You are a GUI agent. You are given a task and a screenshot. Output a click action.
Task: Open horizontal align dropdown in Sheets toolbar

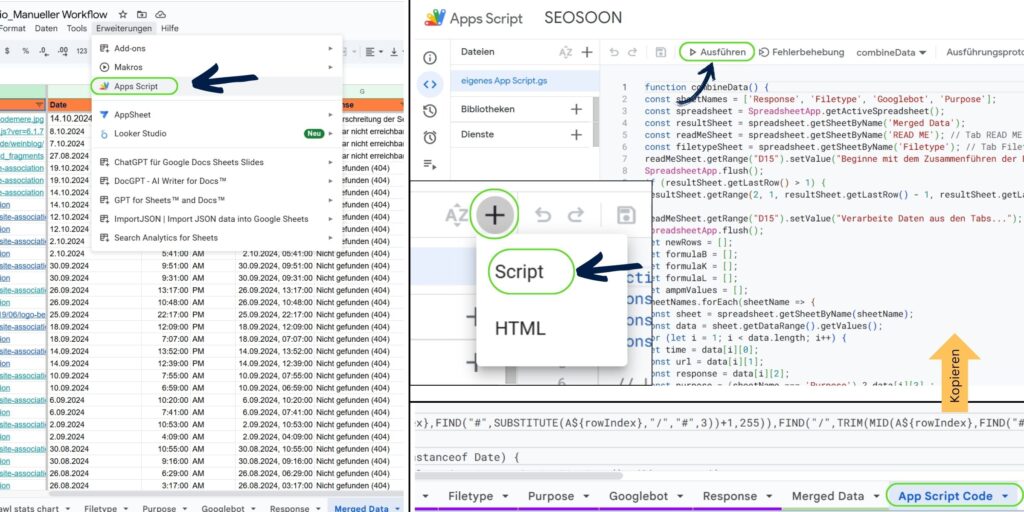(374, 52)
